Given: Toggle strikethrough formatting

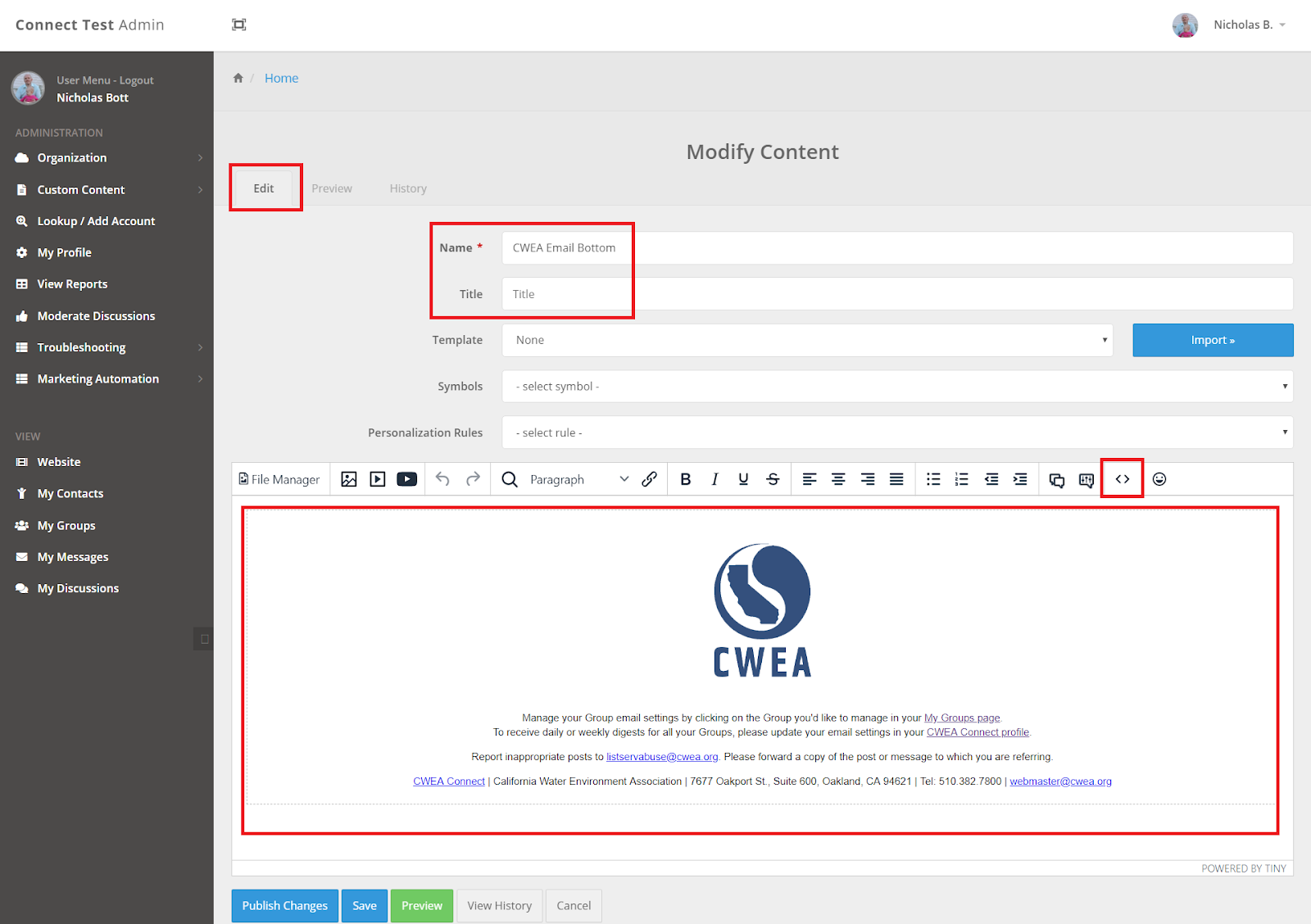Looking at the screenshot, I should coord(773,479).
